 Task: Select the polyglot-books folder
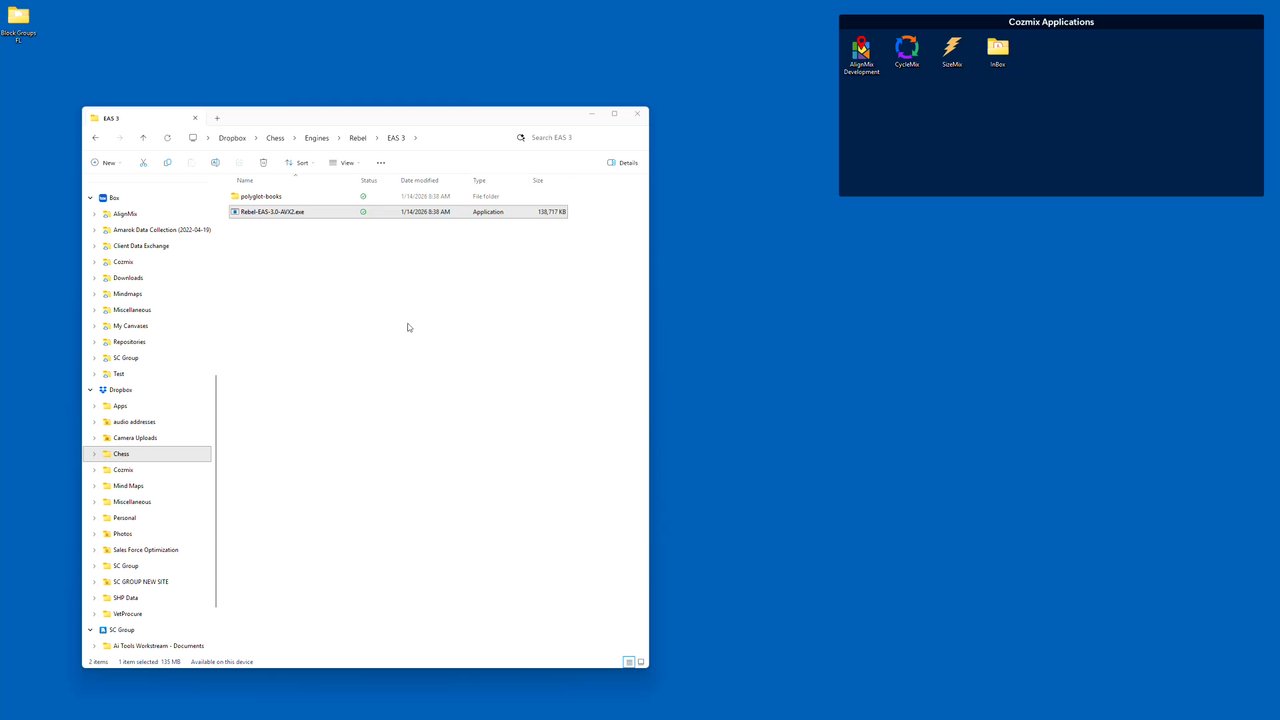point(261,197)
